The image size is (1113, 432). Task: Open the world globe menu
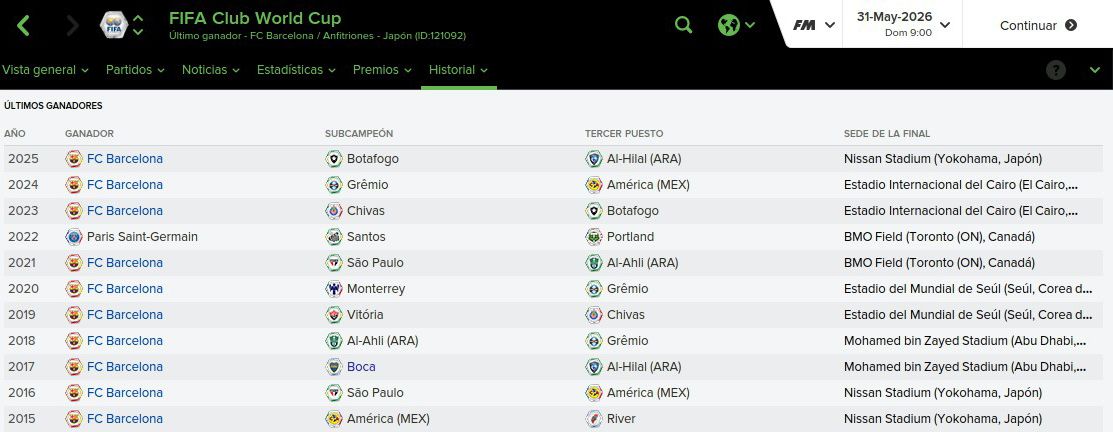click(736, 26)
